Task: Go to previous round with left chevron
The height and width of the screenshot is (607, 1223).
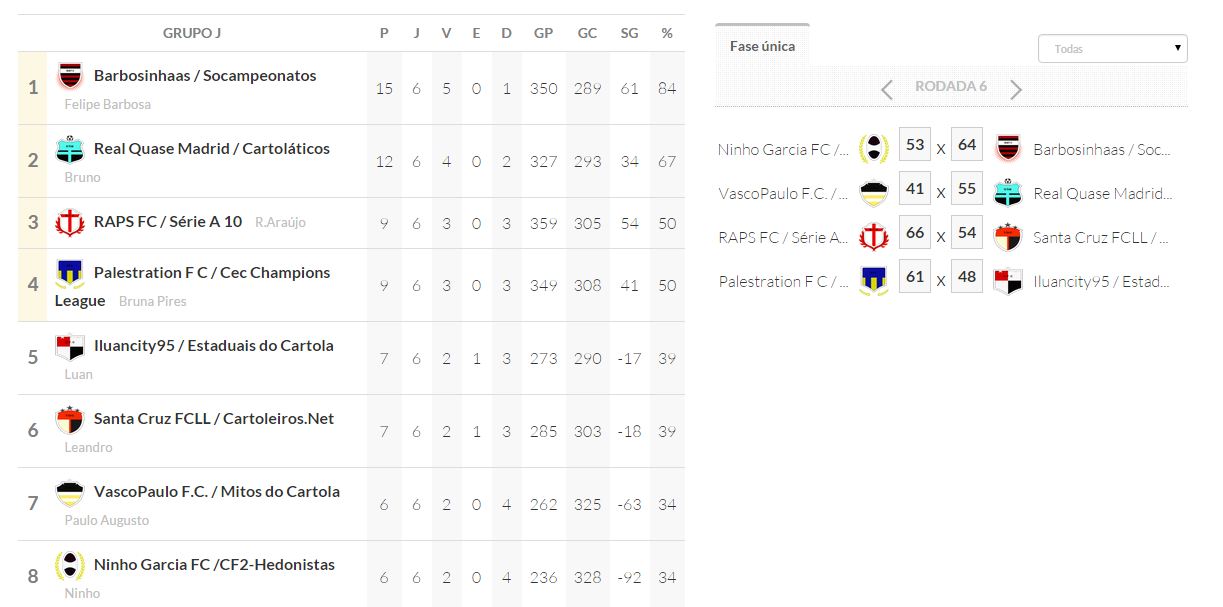Action: click(886, 90)
